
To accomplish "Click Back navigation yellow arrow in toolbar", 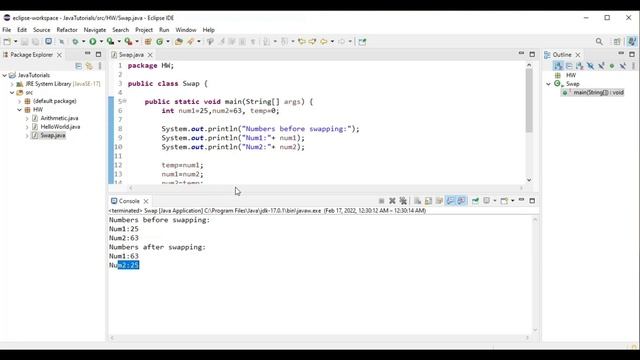I will [x=324, y=42].
